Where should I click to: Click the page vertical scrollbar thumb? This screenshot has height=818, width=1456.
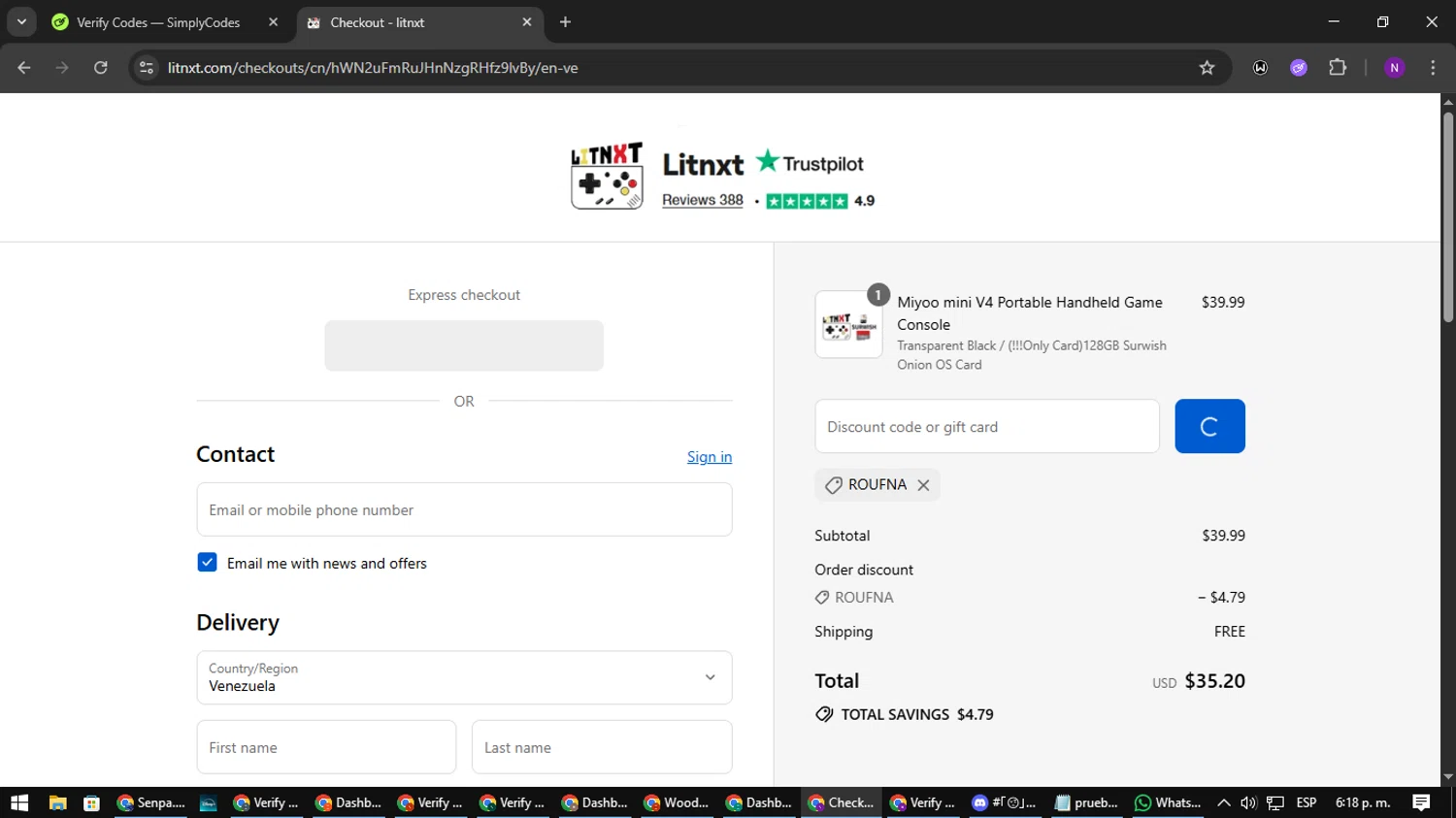(1448, 217)
